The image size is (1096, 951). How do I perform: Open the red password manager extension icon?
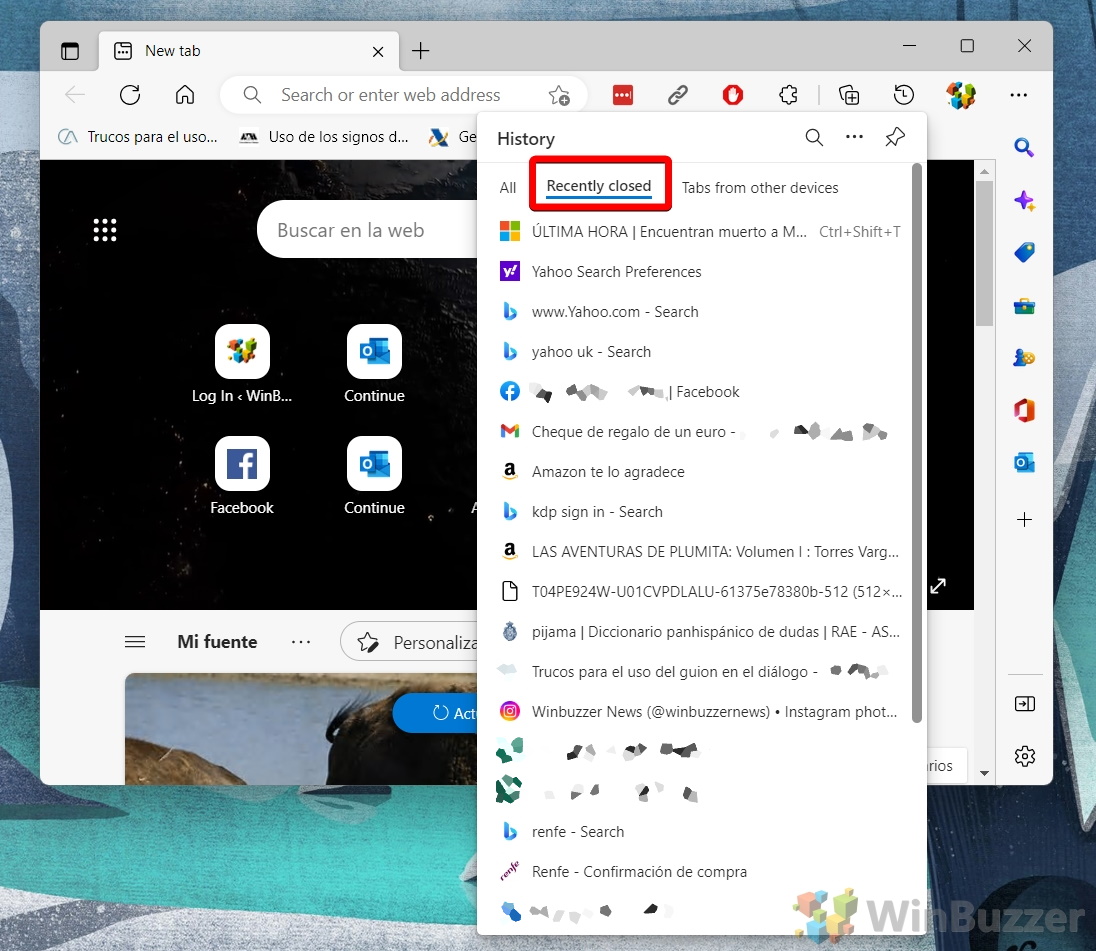[622, 94]
